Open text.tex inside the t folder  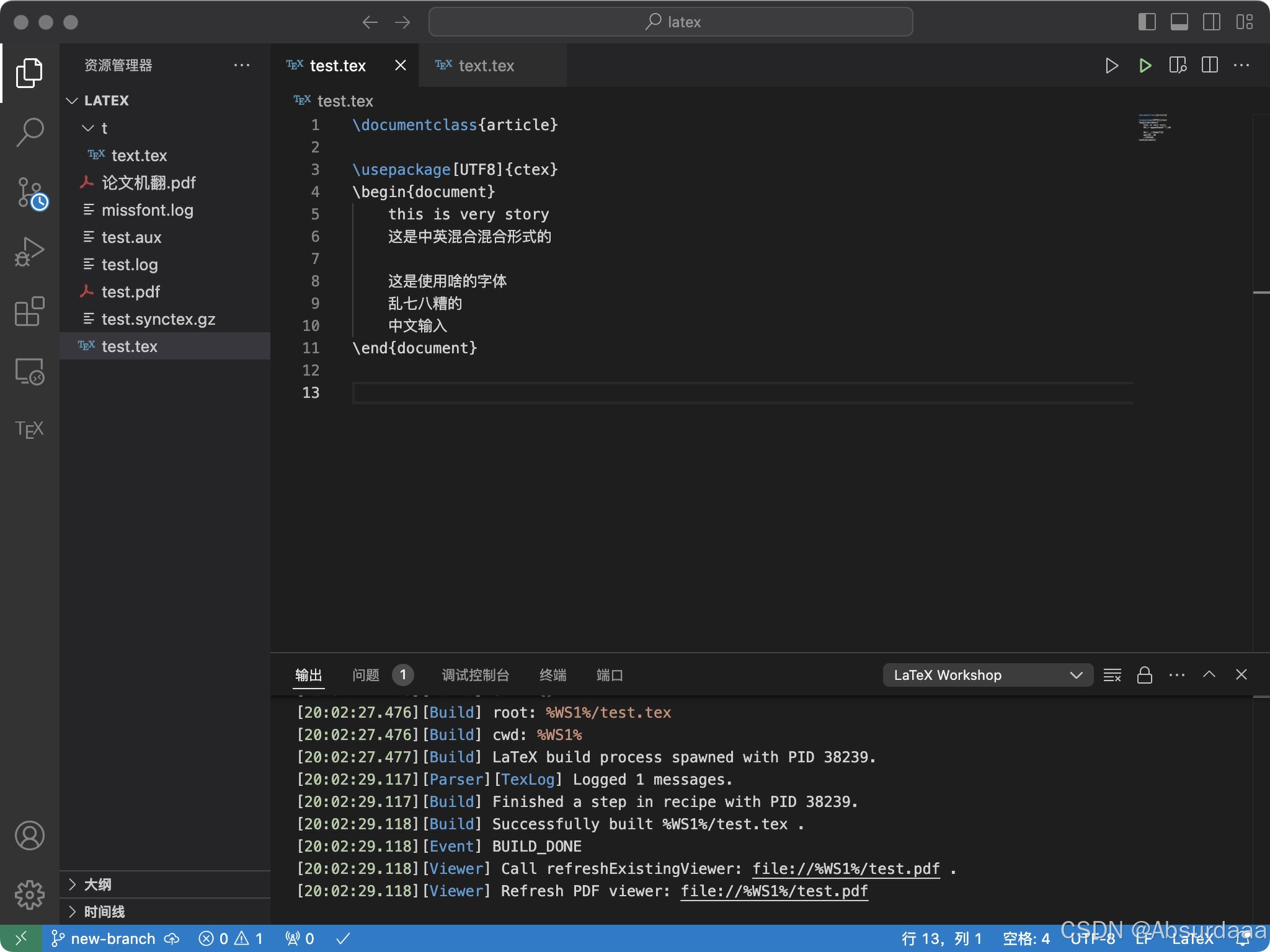pos(165,155)
